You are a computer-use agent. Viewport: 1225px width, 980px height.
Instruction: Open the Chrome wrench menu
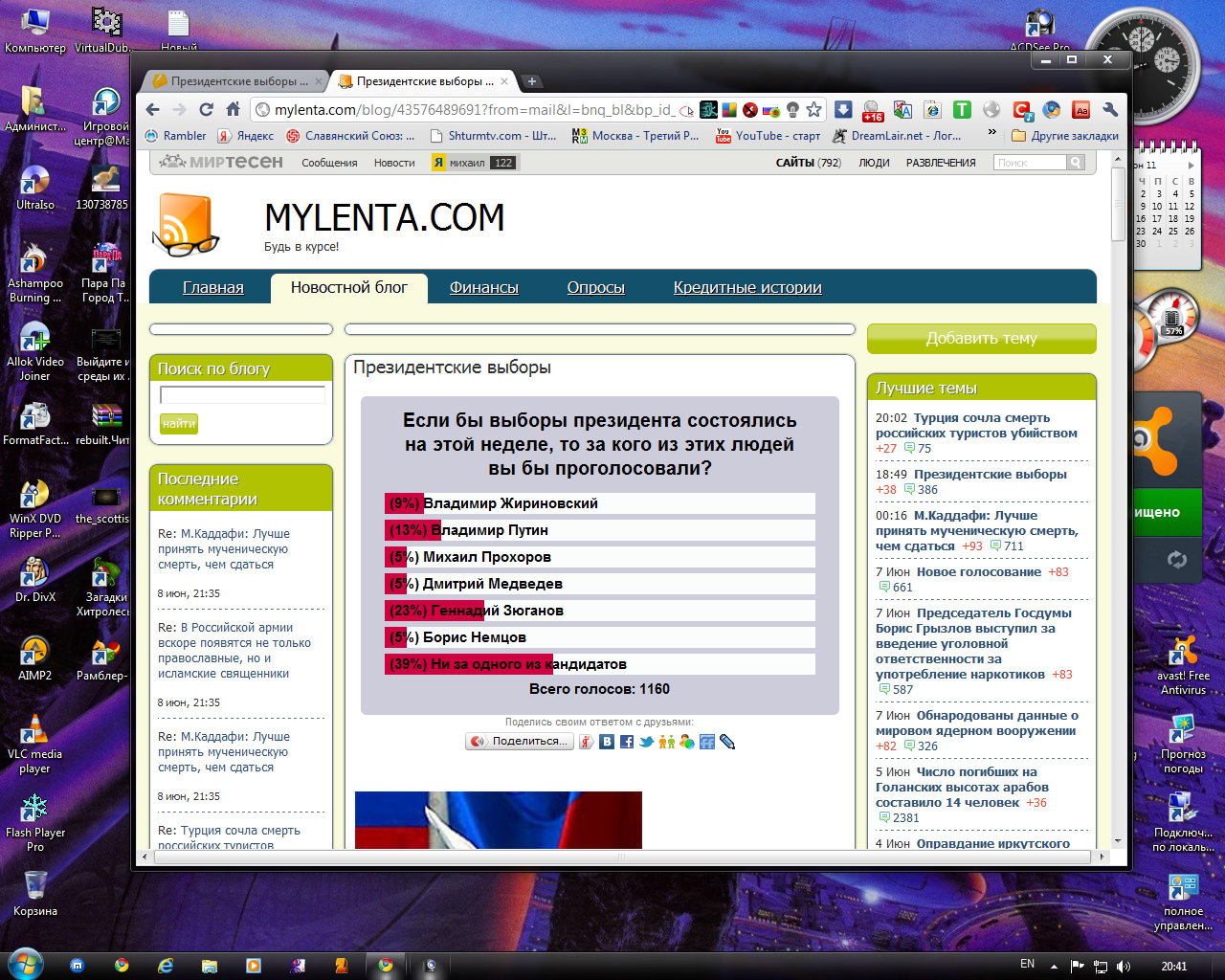[x=1110, y=109]
